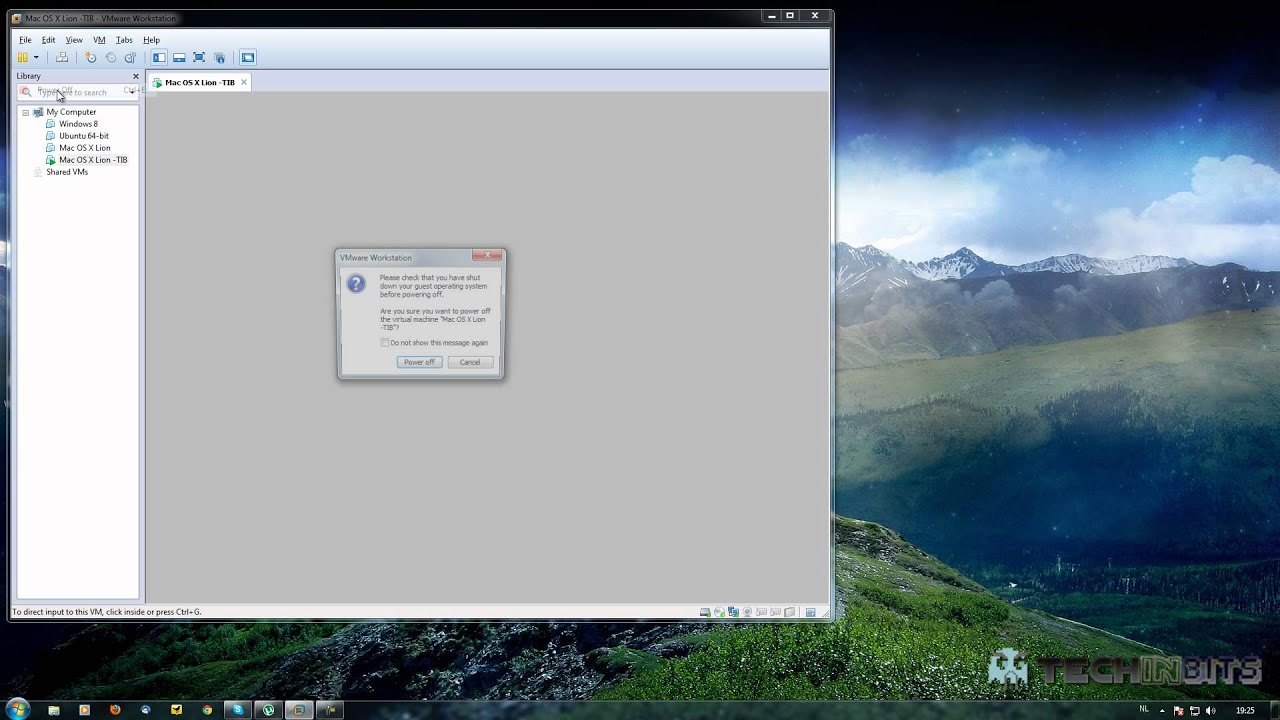Open Skype from the taskbar

(x=238, y=710)
